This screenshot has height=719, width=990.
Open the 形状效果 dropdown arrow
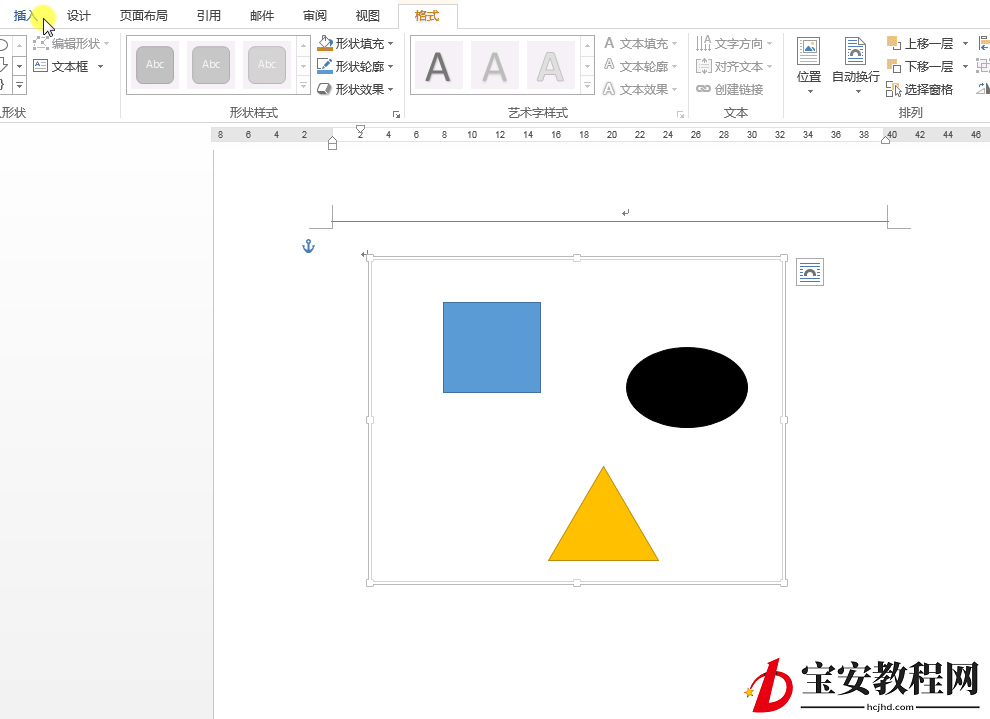(390, 90)
